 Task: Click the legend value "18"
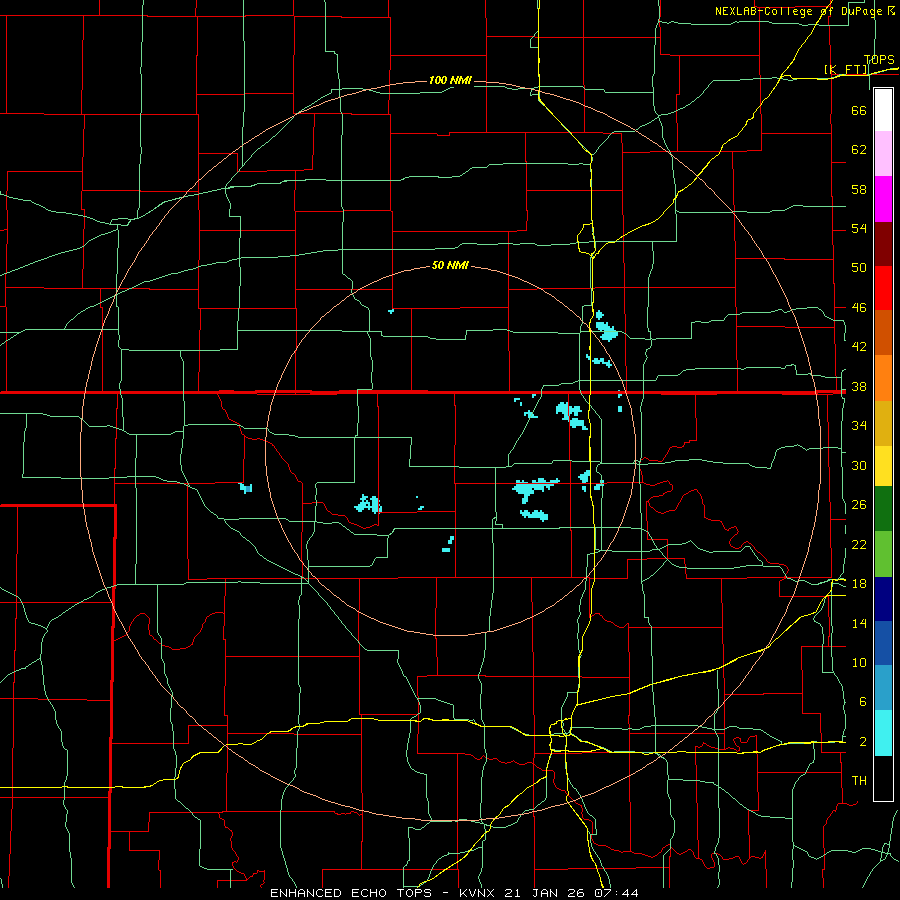(859, 584)
